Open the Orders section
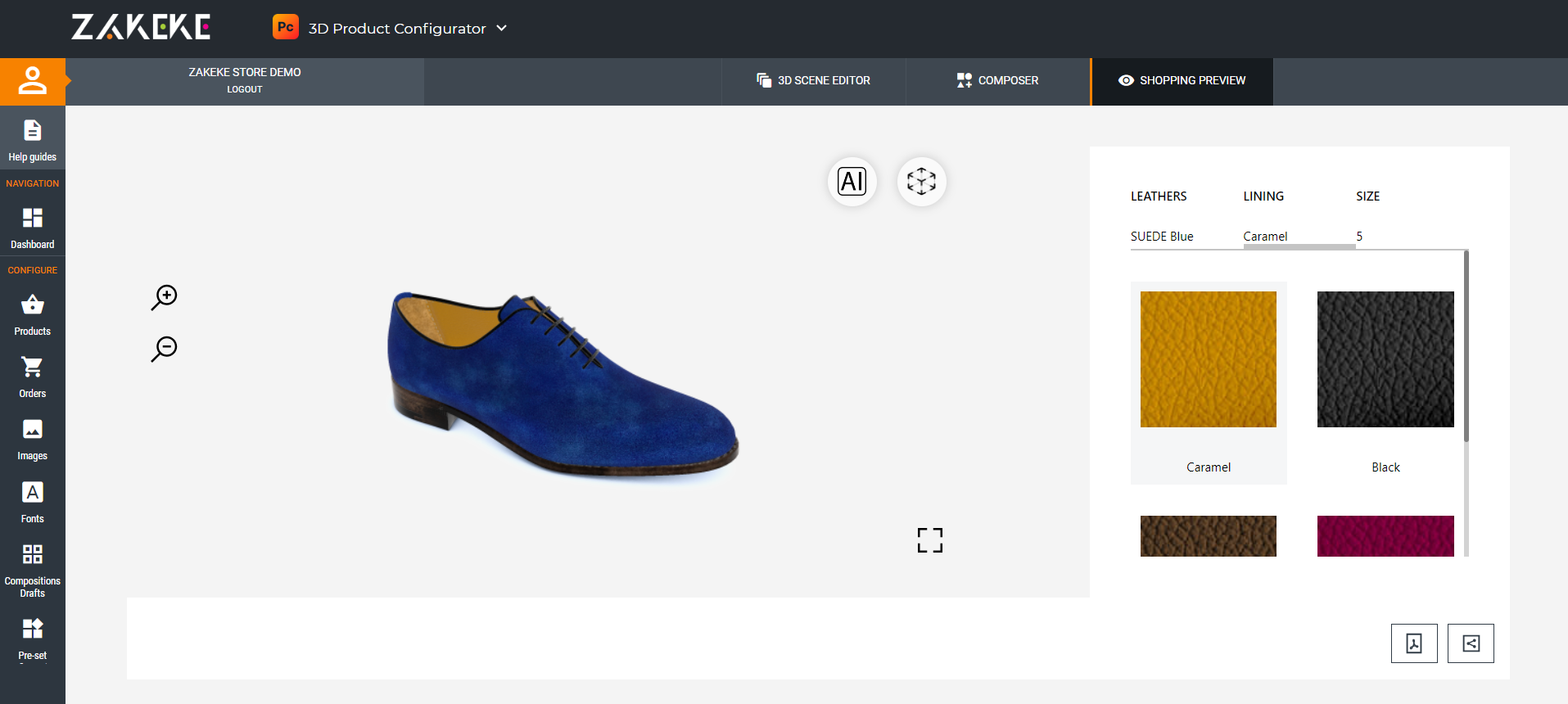The image size is (1568, 704). point(33,377)
